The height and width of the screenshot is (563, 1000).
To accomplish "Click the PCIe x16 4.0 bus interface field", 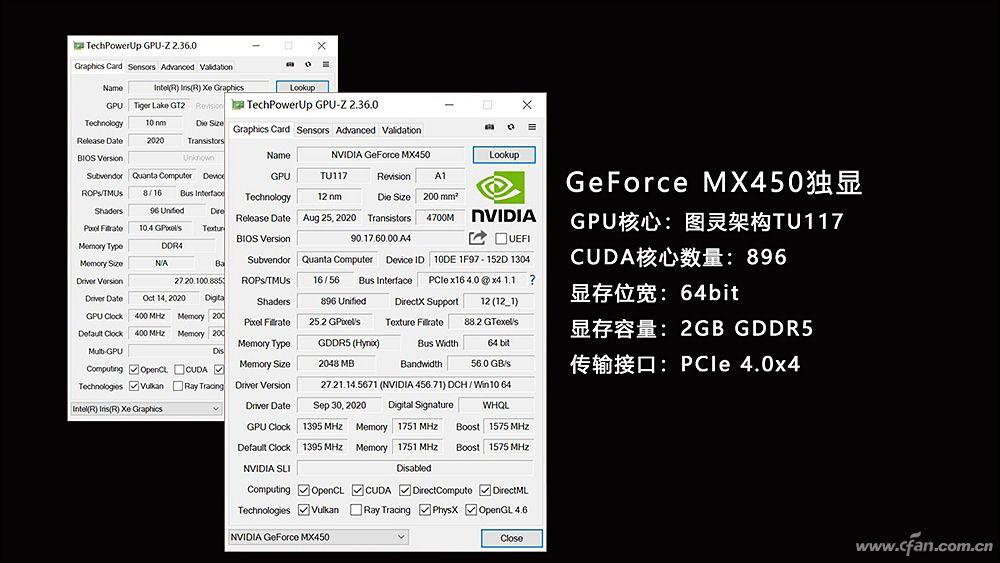I will pos(472,280).
